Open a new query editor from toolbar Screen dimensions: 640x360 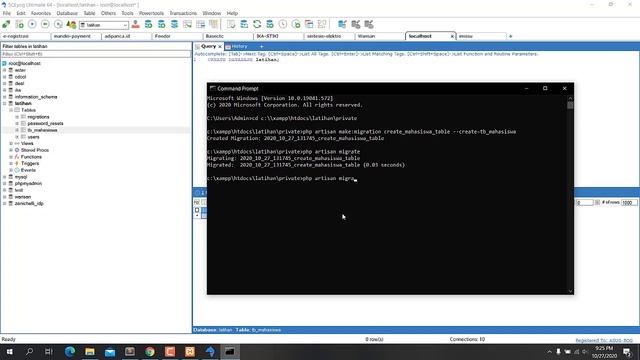(19, 24)
